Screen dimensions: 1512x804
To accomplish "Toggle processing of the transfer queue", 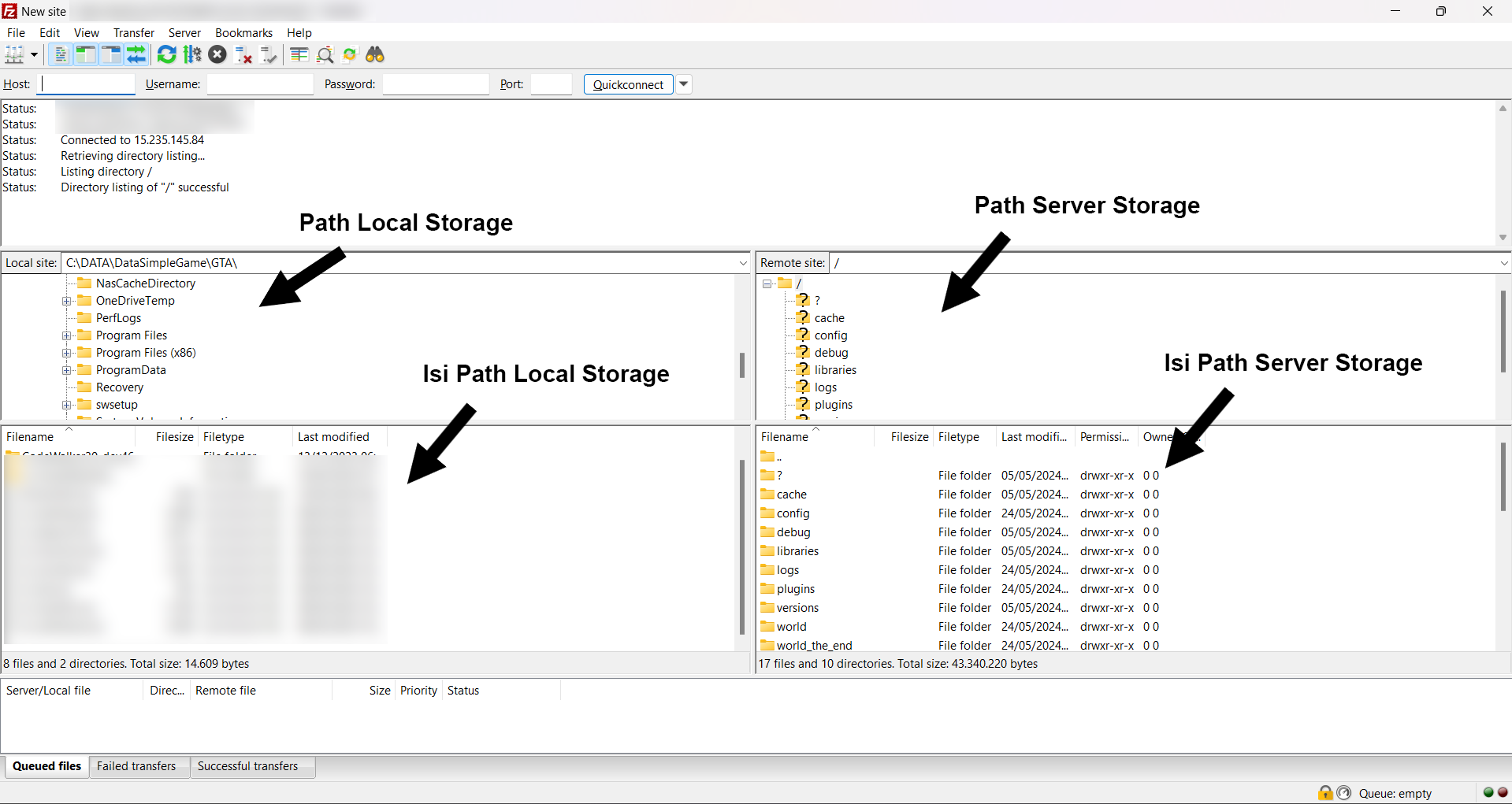I will click(192, 54).
